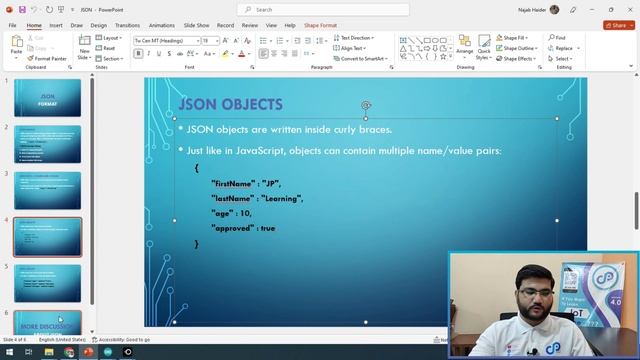640x360 pixels.
Task: Select the rectangle shape in gallery
Action: click(427, 40)
